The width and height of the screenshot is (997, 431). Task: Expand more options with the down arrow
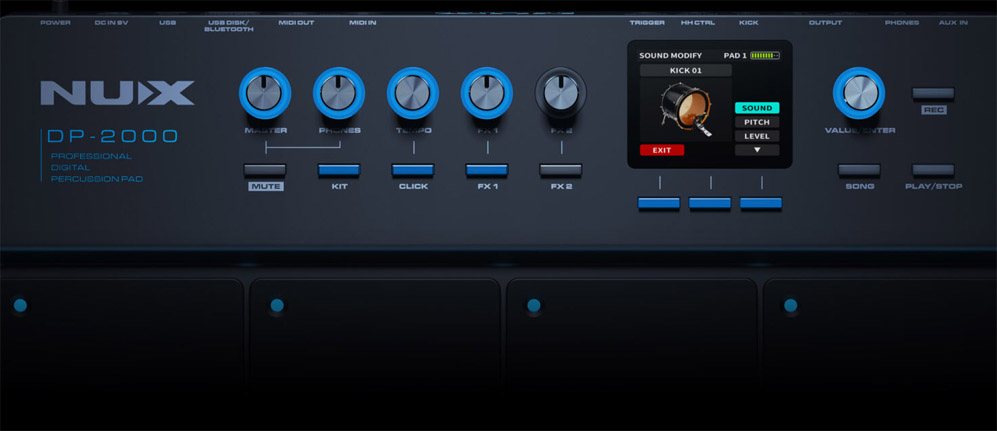[x=757, y=150]
